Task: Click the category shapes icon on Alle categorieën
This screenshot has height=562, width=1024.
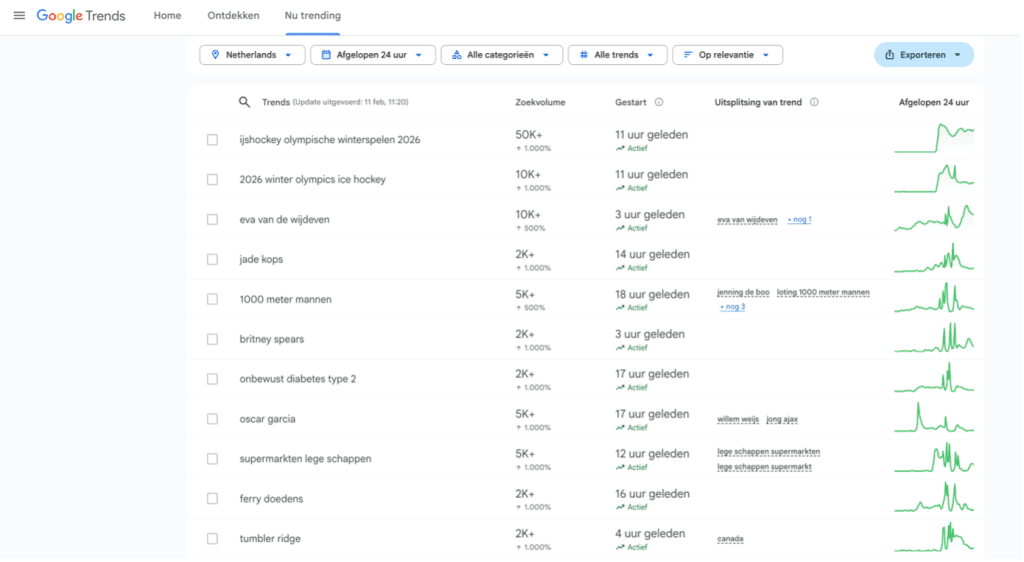Action: pos(456,55)
